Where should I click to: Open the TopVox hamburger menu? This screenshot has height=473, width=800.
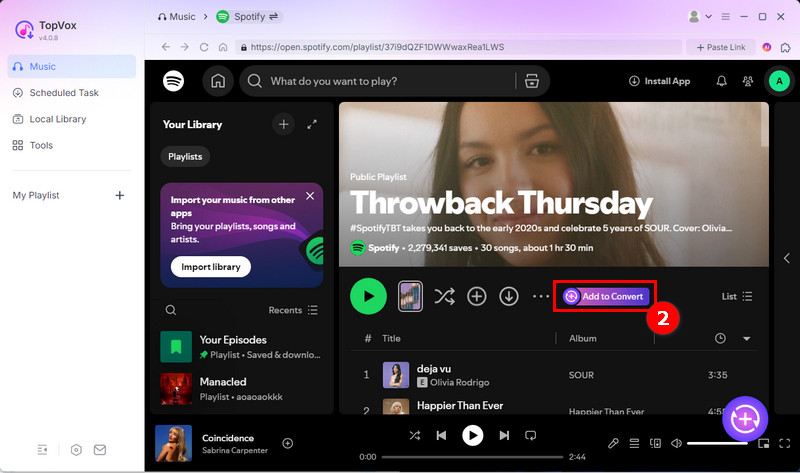click(726, 17)
